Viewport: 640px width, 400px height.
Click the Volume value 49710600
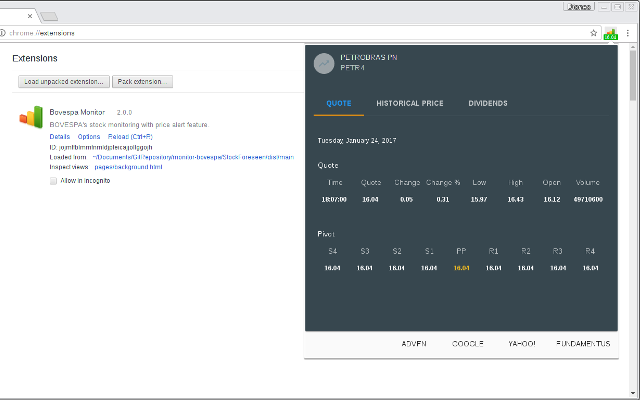[588, 200]
